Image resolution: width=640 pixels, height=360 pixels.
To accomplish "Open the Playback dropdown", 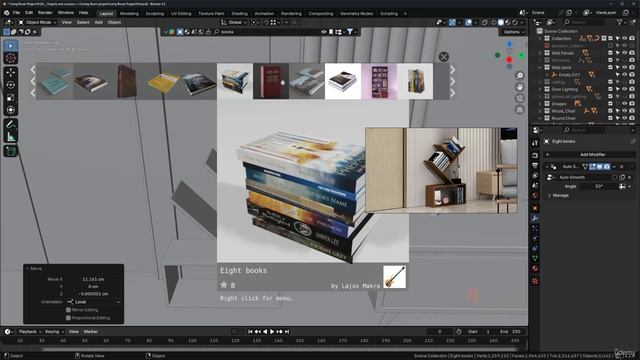I will point(30,332).
